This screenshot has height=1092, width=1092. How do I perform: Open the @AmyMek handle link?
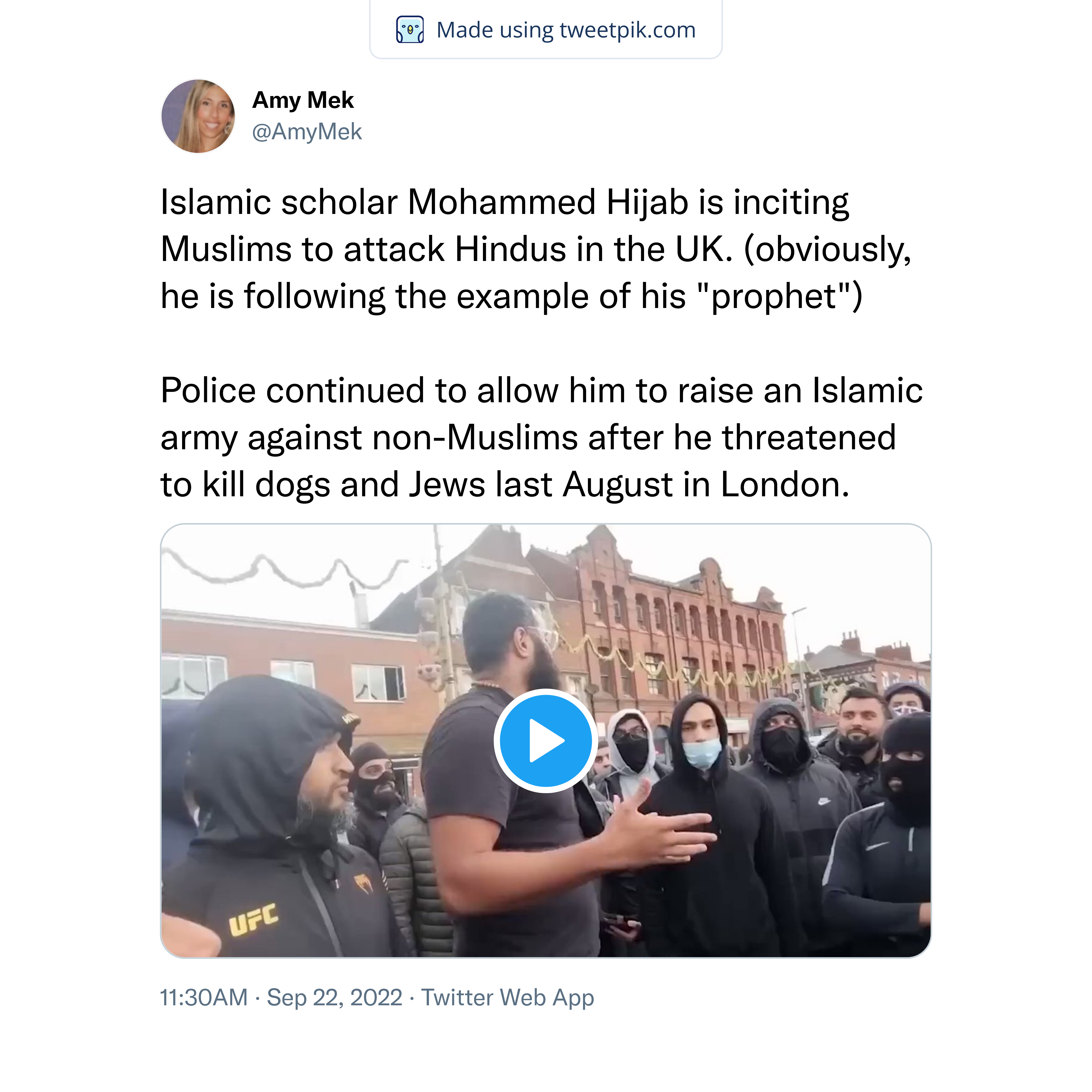(x=307, y=132)
